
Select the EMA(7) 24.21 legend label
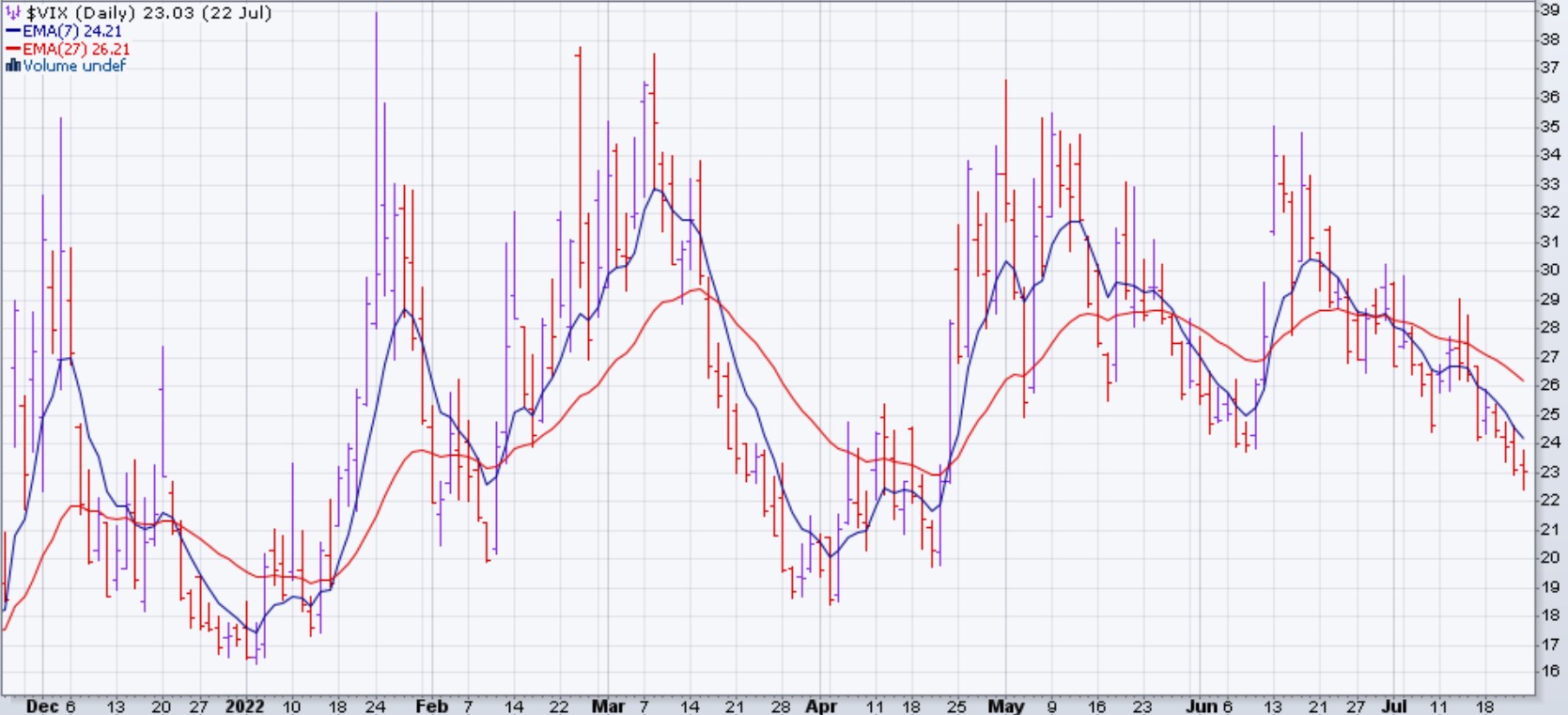pos(72,31)
